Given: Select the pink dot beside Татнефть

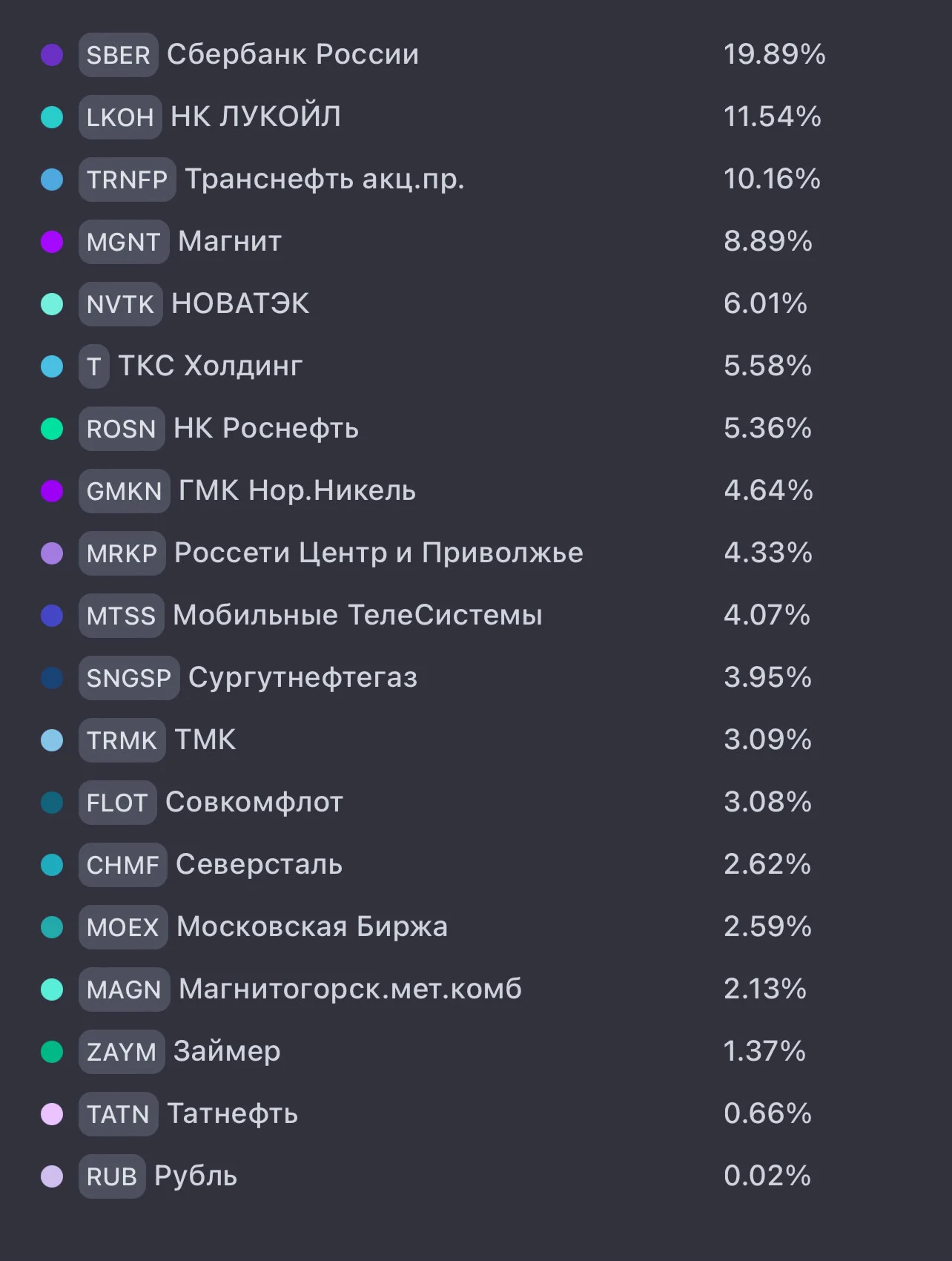Looking at the screenshot, I should [x=52, y=1114].
